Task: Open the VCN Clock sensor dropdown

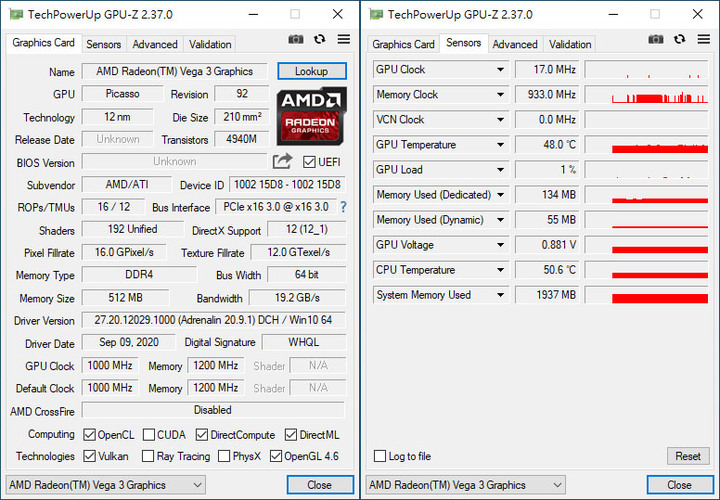Action: (501, 120)
